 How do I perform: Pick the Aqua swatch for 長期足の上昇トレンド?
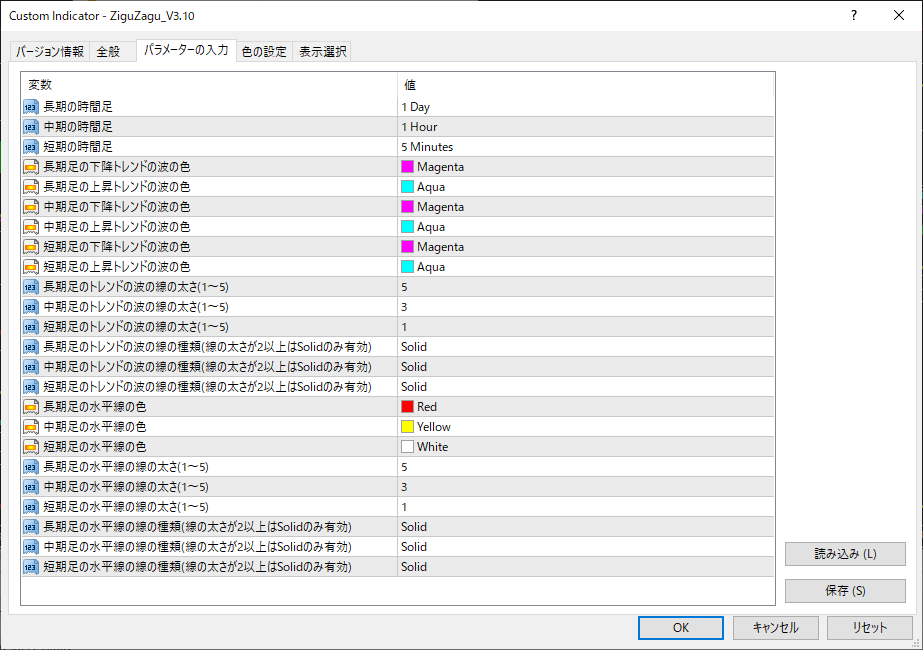(x=407, y=187)
